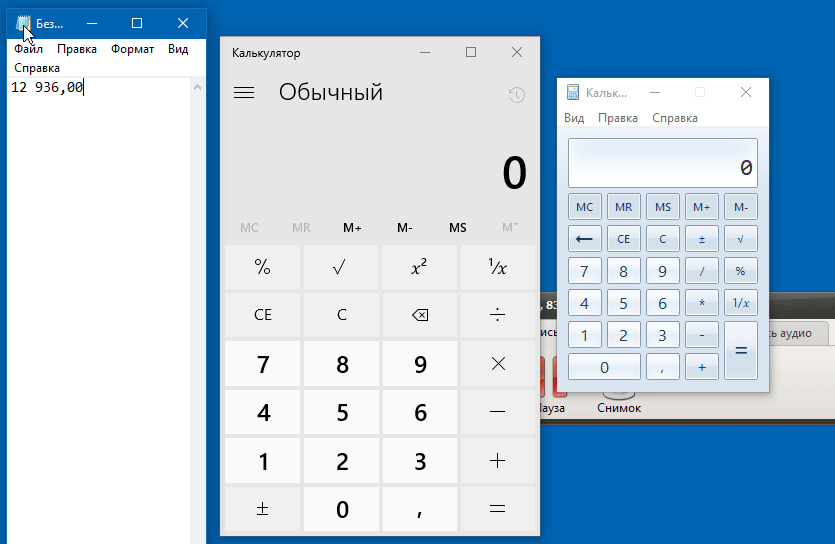Open the Формат menu in Notepad
Screen dimensions: 835x544
point(132,49)
